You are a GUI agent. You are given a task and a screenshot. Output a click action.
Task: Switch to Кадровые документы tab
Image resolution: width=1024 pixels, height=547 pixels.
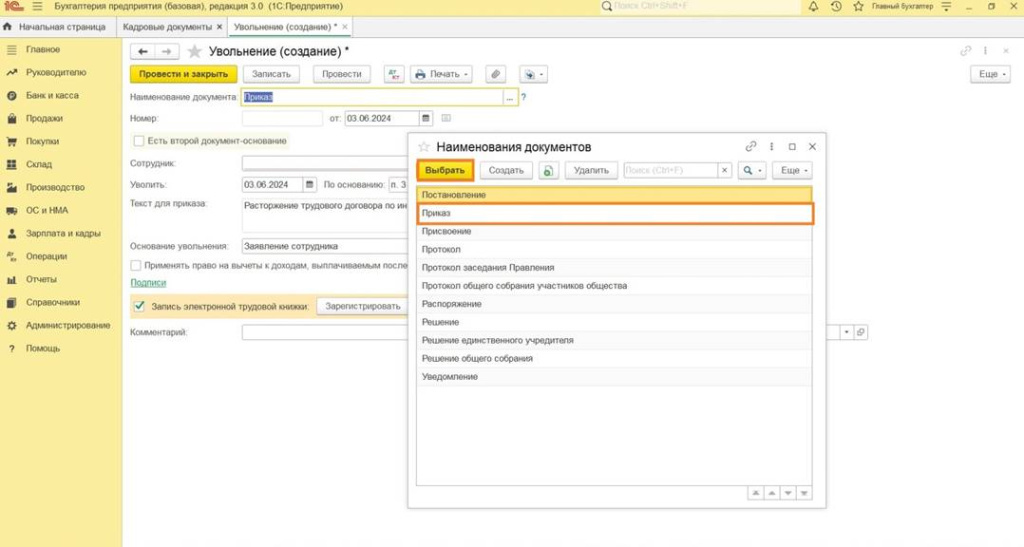point(167,27)
